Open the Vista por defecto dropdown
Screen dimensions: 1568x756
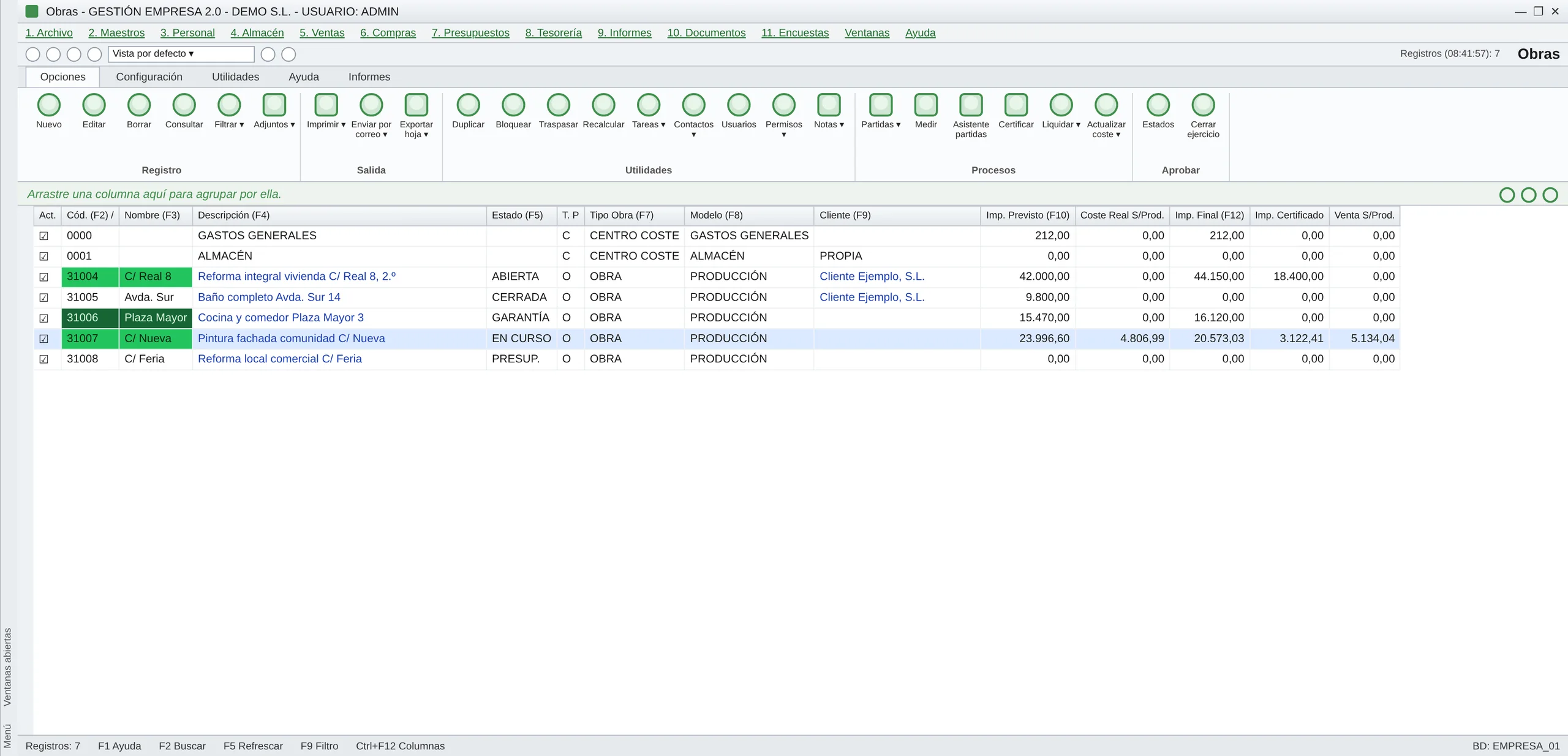coord(181,54)
